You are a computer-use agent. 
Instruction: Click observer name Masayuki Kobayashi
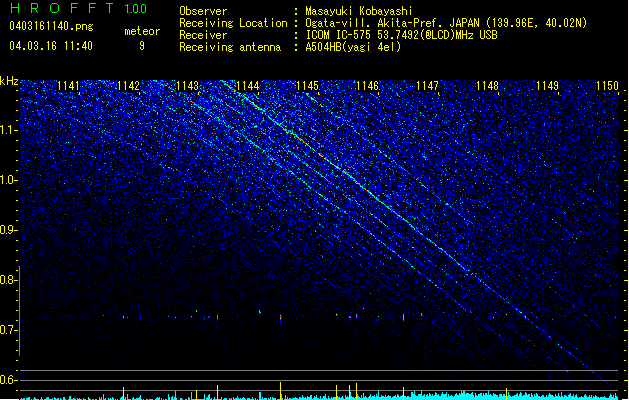359,11
